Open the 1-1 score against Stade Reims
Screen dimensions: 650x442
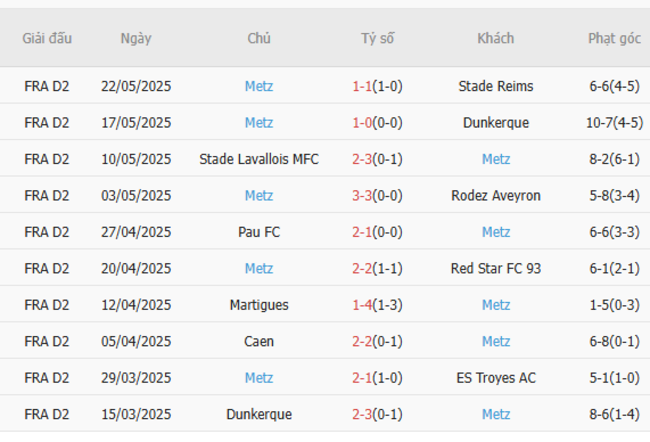[362, 86]
